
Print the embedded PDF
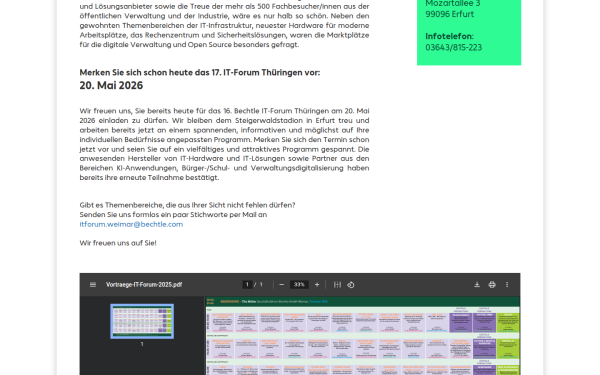[492, 285]
